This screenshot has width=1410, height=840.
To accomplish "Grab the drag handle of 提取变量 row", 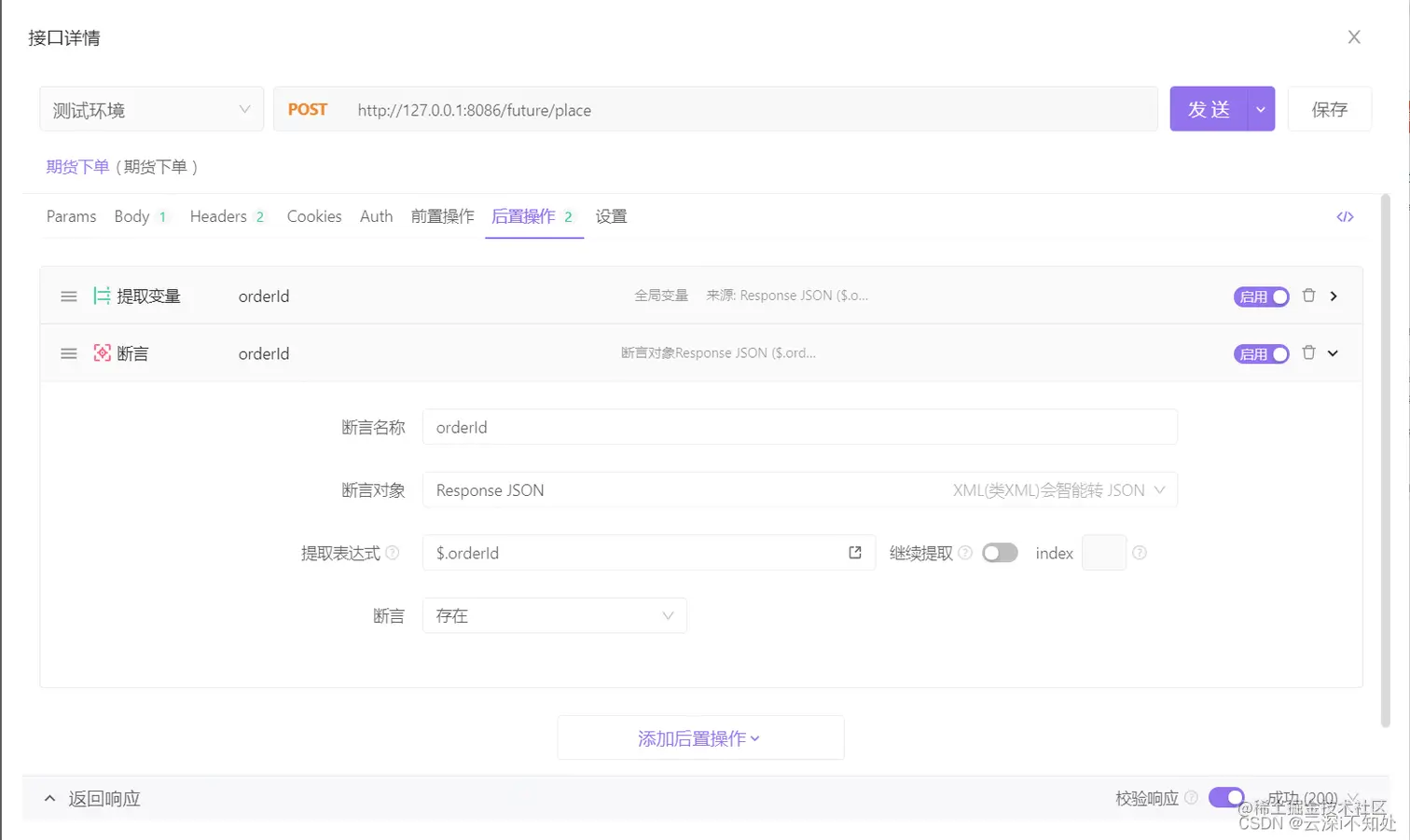I will (69, 296).
